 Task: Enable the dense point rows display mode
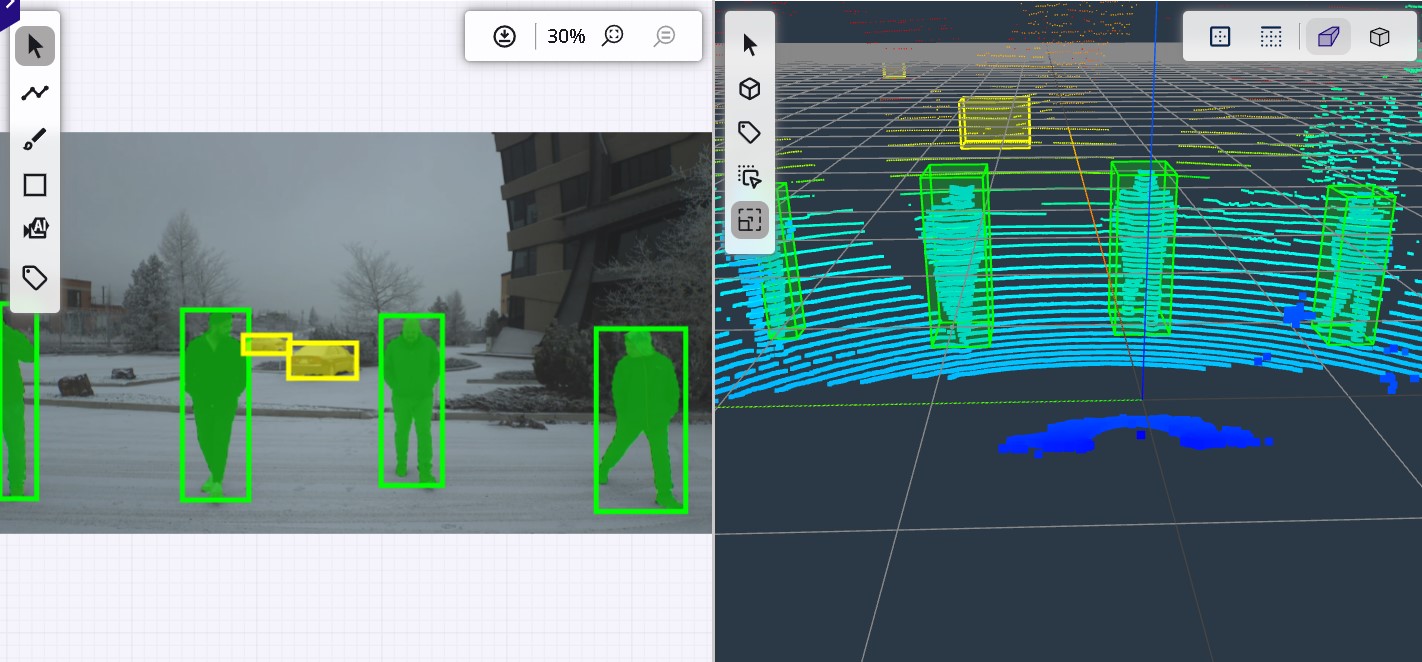[x=1271, y=36]
